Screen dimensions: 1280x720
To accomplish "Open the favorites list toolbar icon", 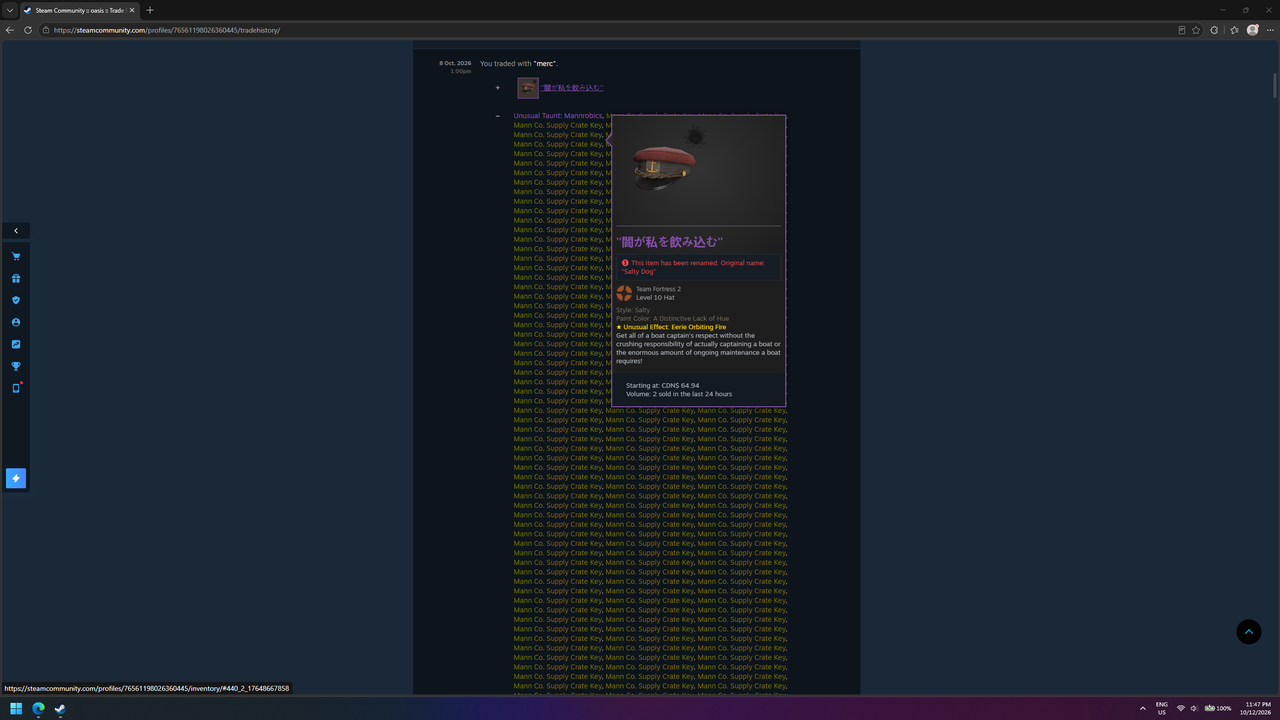I will [x=1235, y=30].
